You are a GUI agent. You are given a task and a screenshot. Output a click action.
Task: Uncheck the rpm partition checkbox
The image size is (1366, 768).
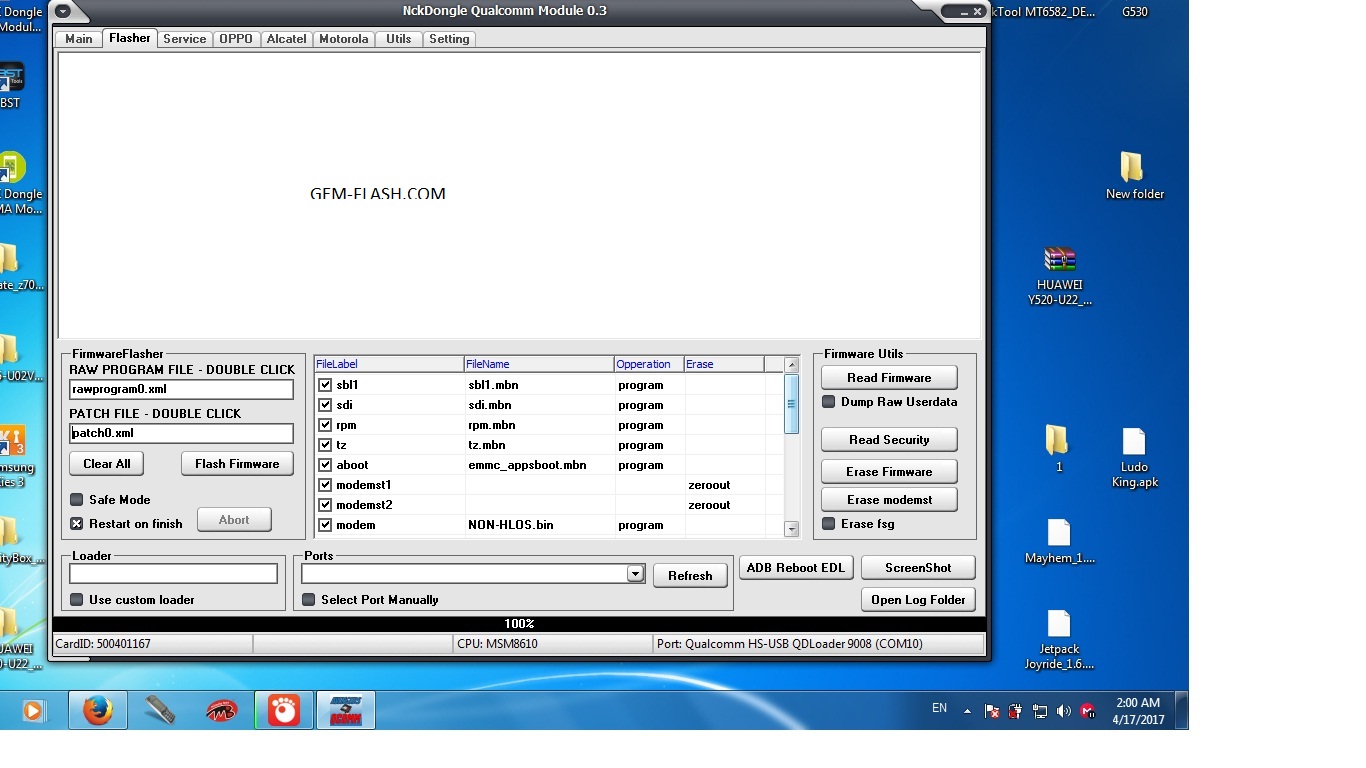coord(325,425)
